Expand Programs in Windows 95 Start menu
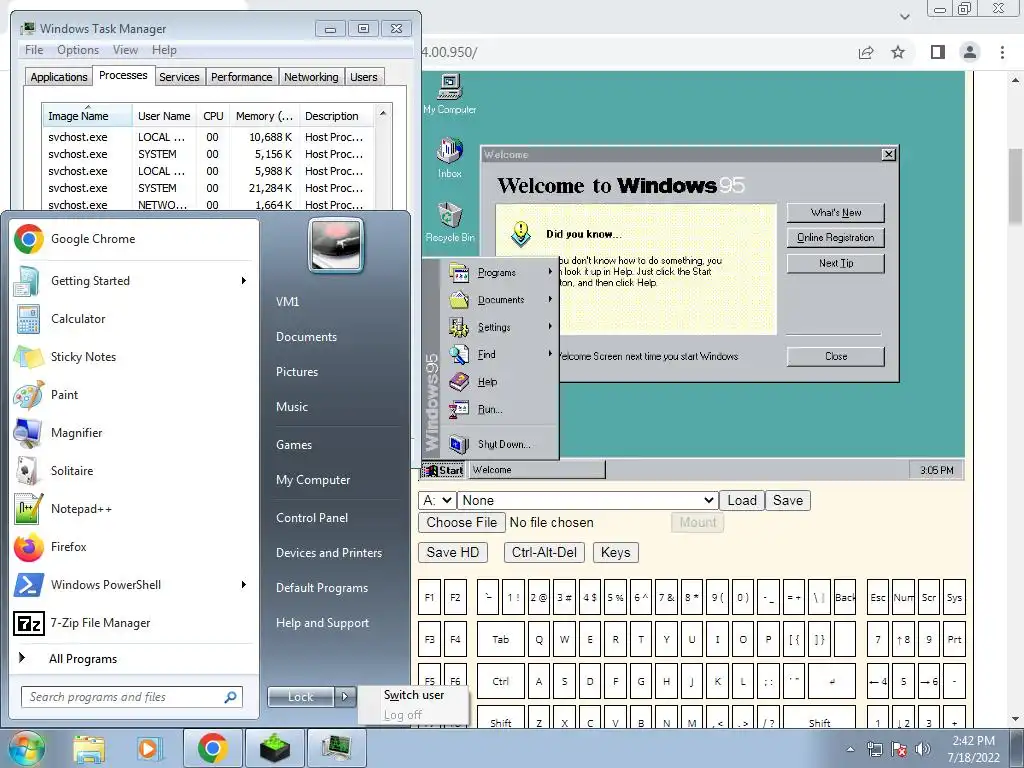1024x768 pixels. tap(500, 272)
